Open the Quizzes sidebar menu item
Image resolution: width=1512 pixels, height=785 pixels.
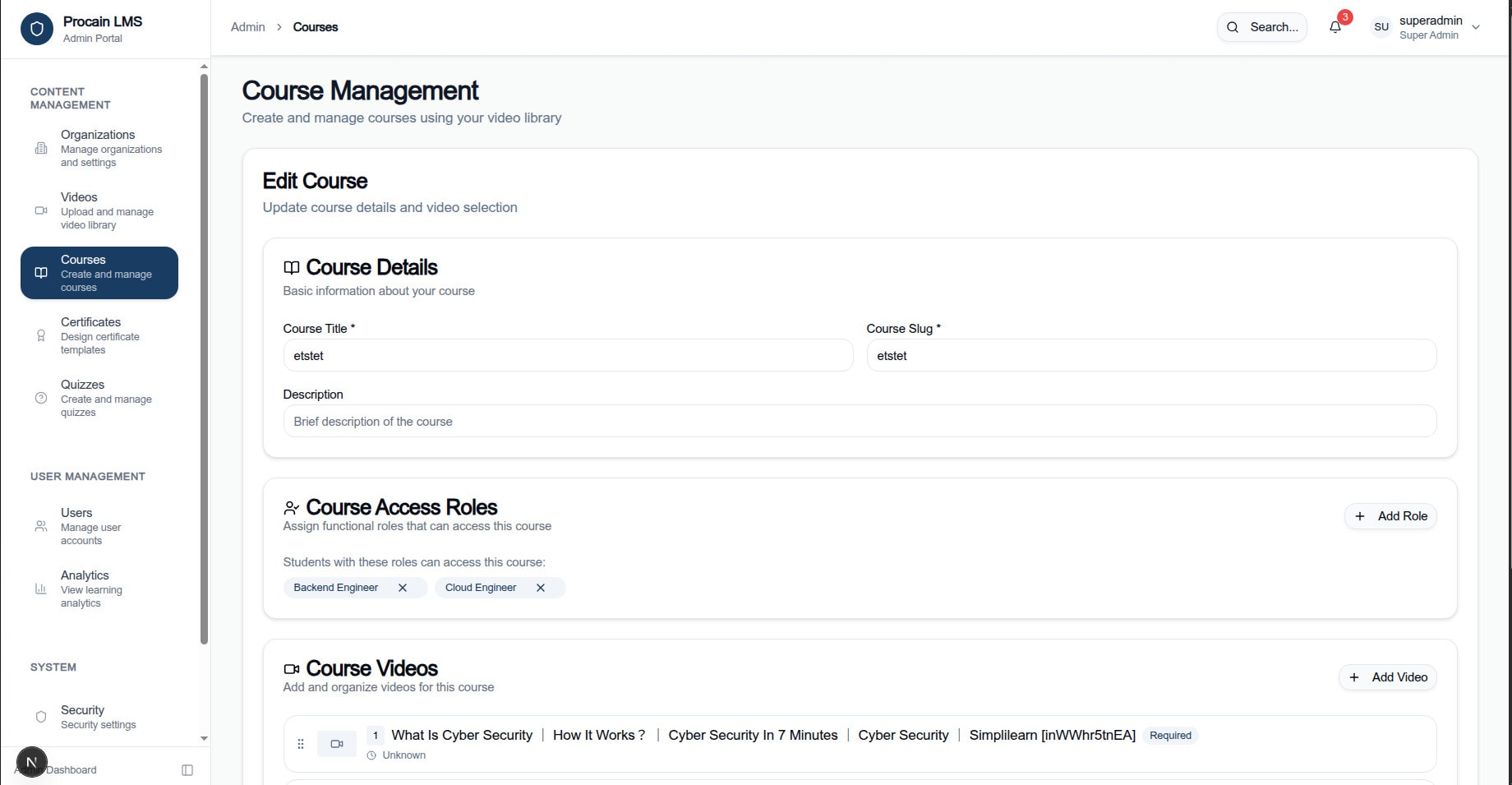pyautogui.click(x=99, y=398)
